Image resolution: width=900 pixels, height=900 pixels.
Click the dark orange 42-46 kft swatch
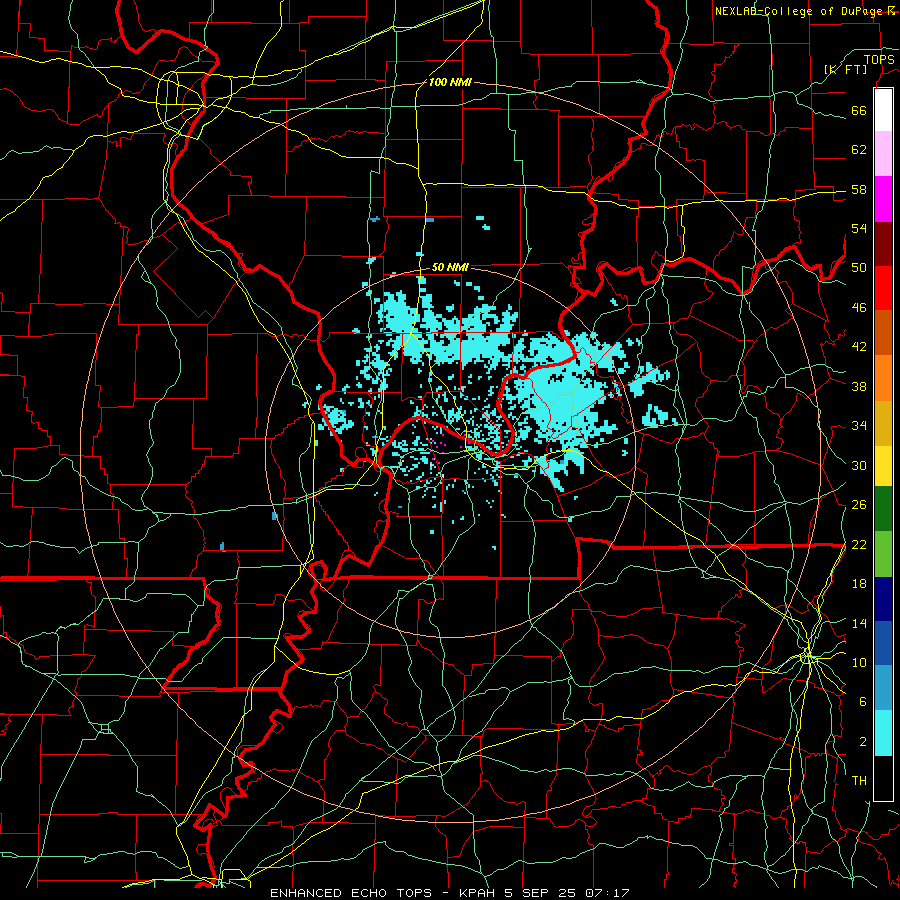click(883, 332)
